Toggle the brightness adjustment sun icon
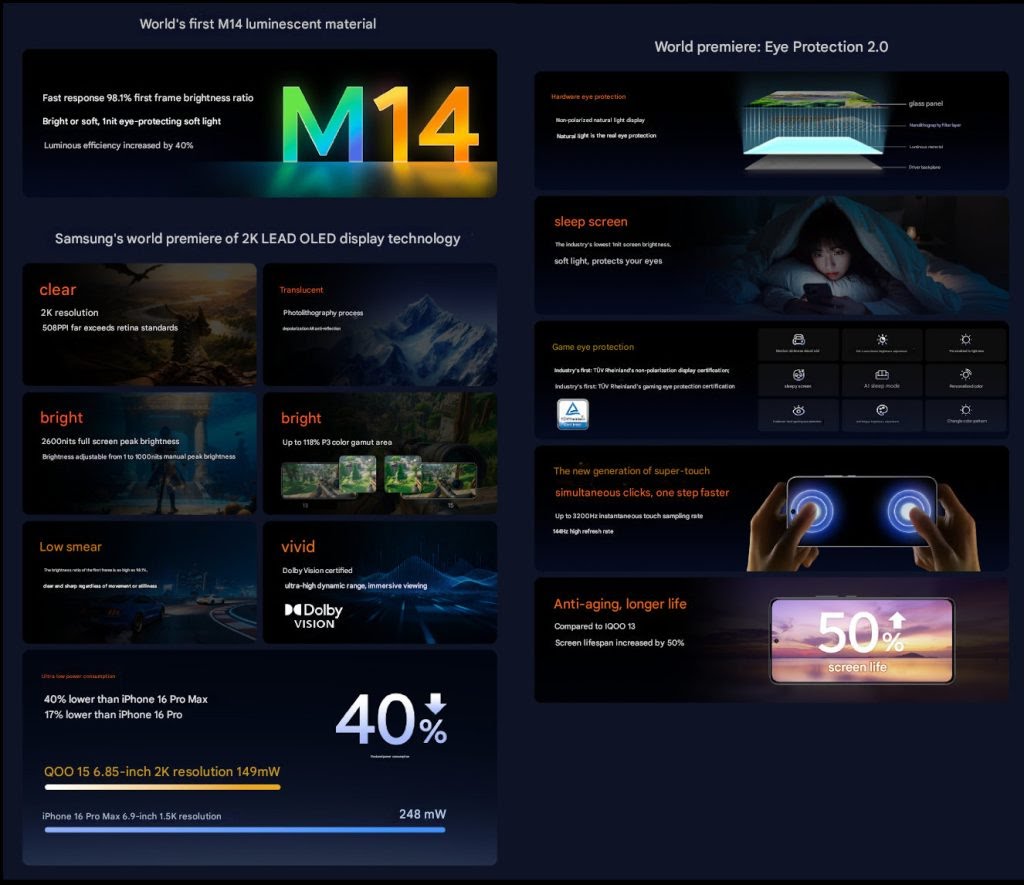The image size is (1024, 885). [x=880, y=338]
